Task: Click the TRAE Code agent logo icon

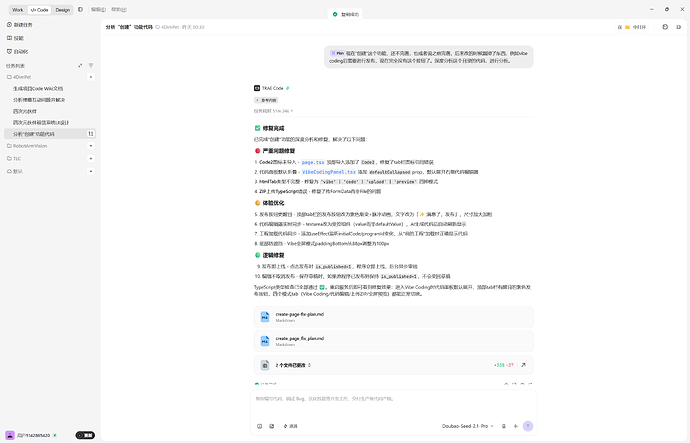Action: pyautogui.click(x=257, y=88)
